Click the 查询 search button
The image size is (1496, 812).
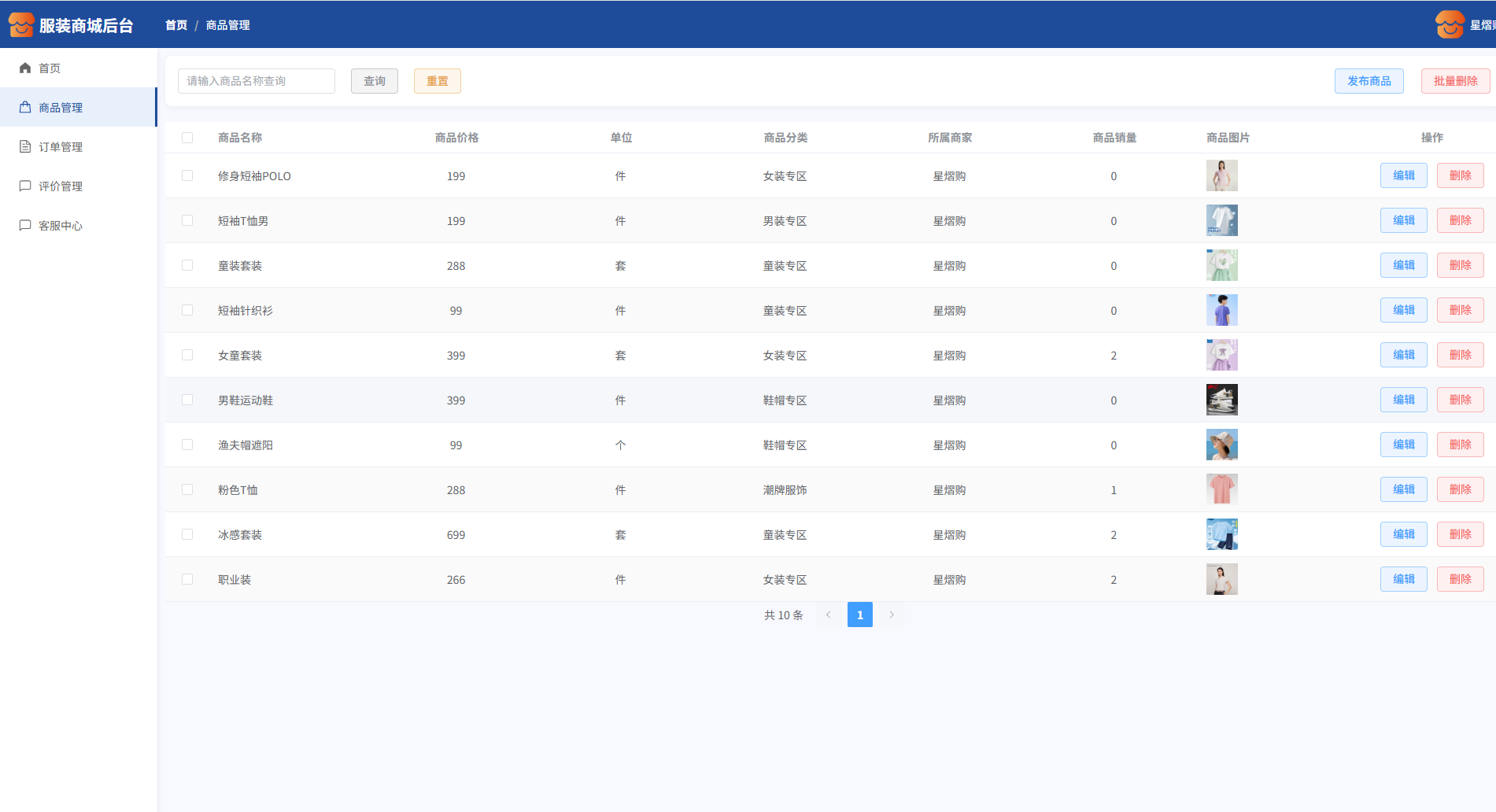375,81
